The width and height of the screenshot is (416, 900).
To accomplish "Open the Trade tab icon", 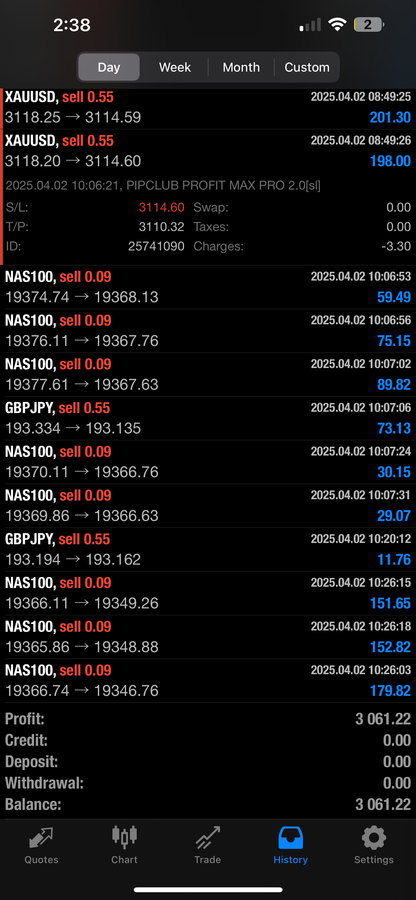I will click(208, 838).
